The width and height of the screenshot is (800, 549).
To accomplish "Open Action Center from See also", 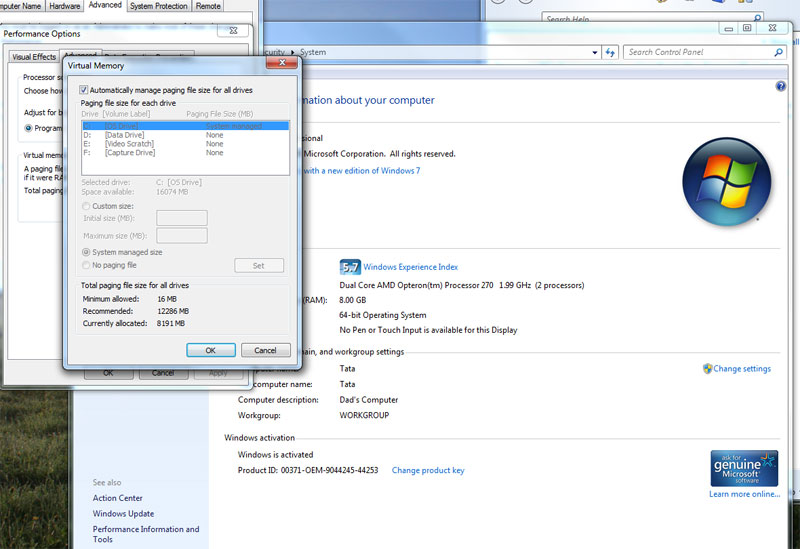I will coord(117,498).
